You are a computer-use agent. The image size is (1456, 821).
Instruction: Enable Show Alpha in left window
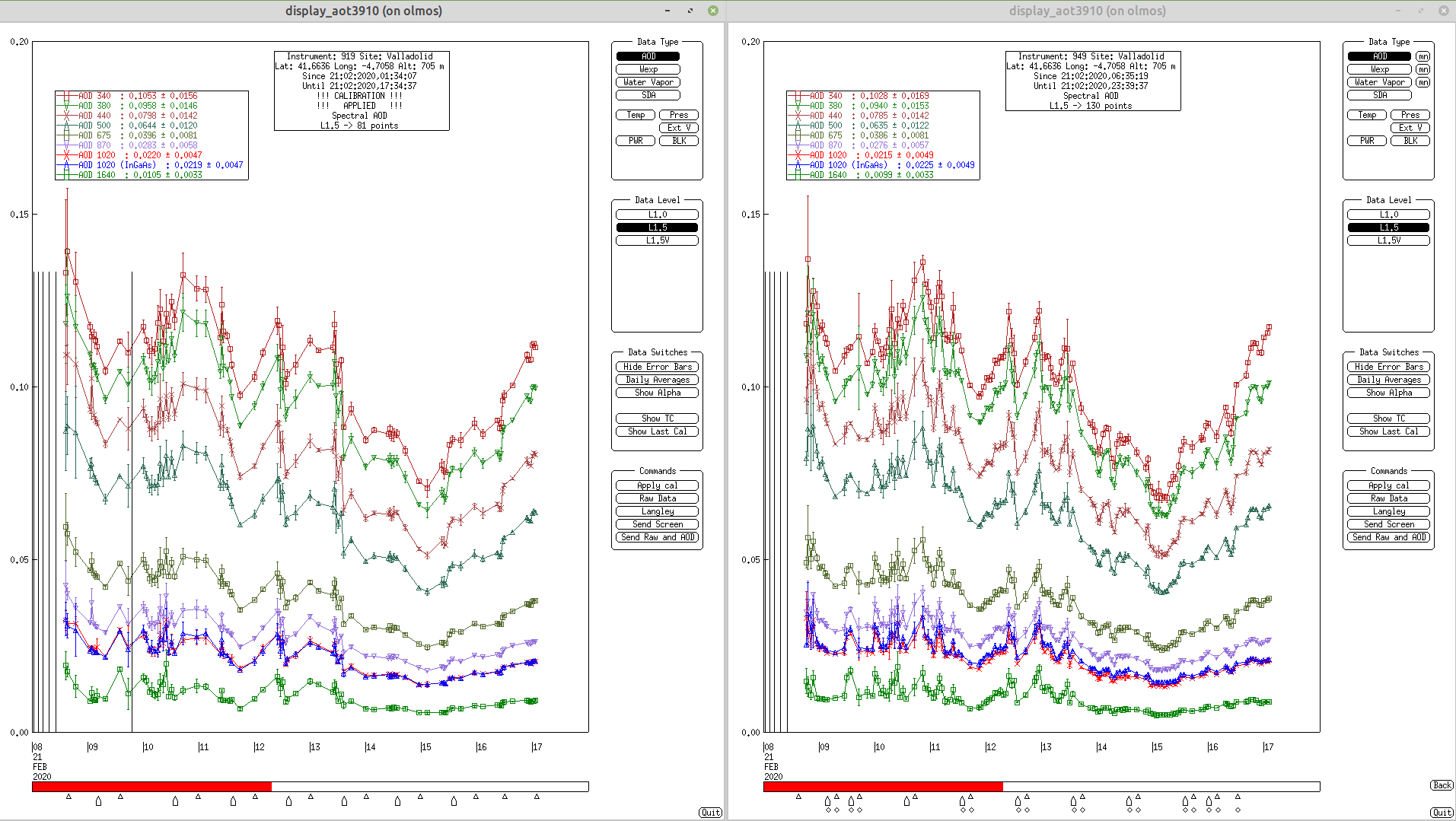pyautogui.click(x=657, y=393)
